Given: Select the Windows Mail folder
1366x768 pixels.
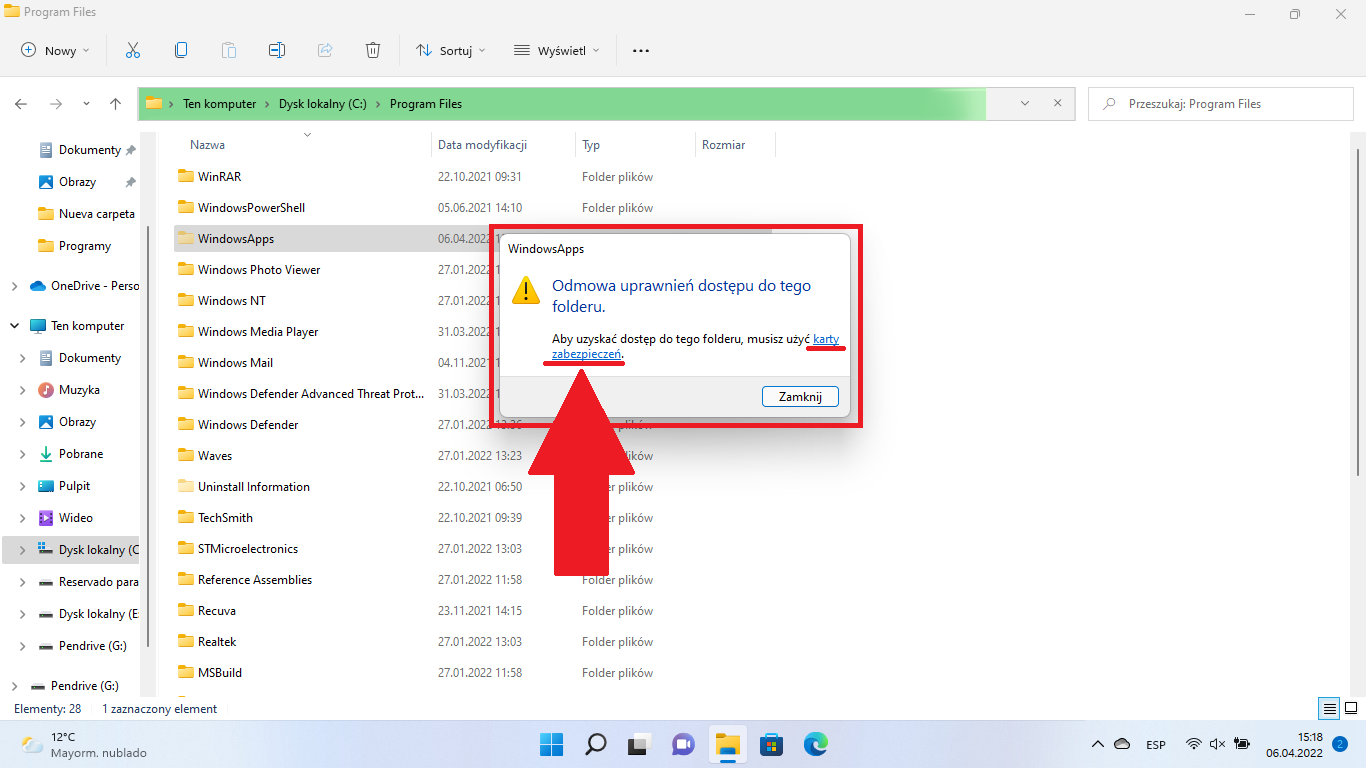Looking at the screenshot, I should coord(235,363).
